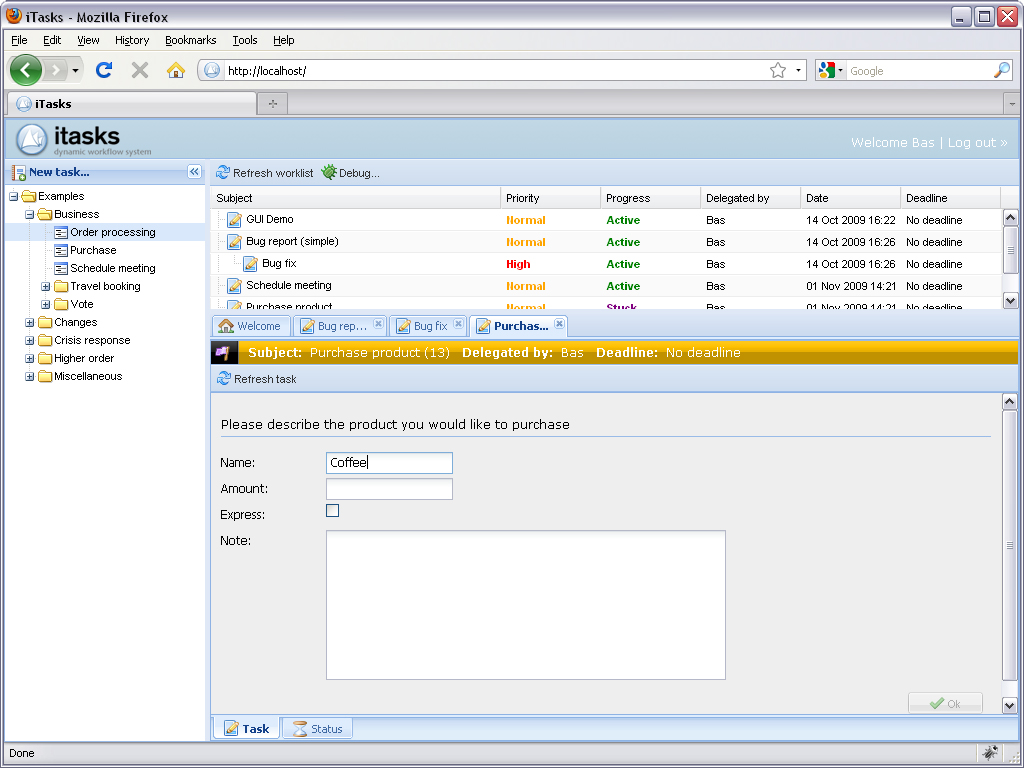
Task: Open the Debug bug icon
Action: point(329,173)
